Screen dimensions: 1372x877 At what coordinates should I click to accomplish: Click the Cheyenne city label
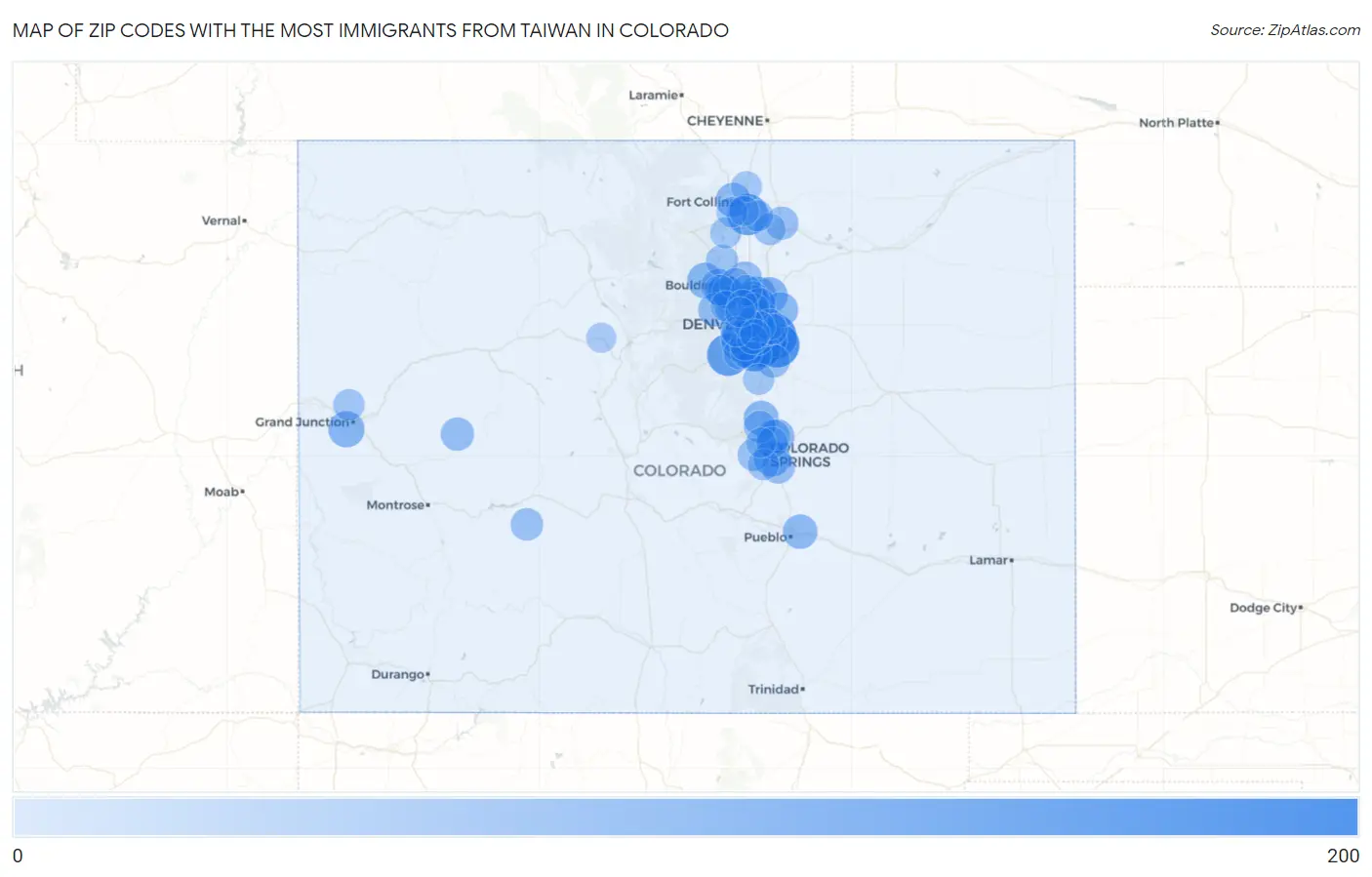click(726, 121)
